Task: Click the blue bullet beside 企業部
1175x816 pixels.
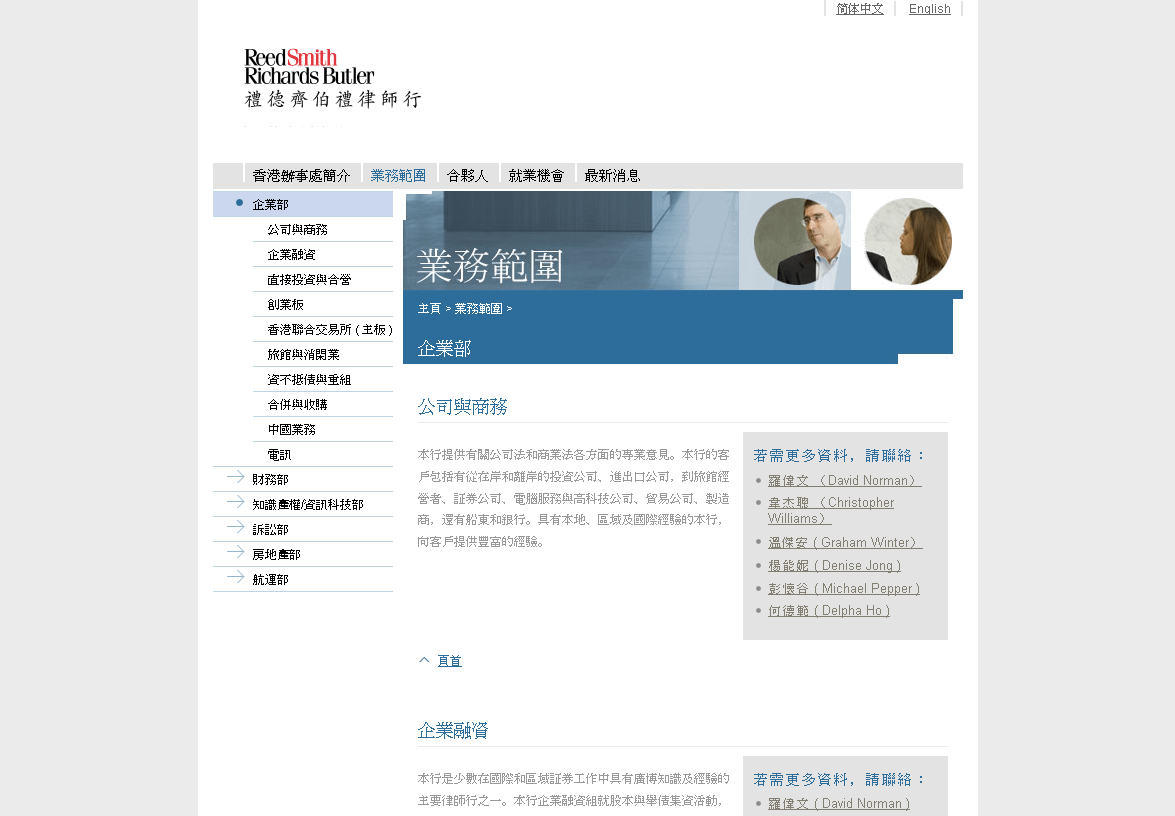Action: tap(239, 203)
